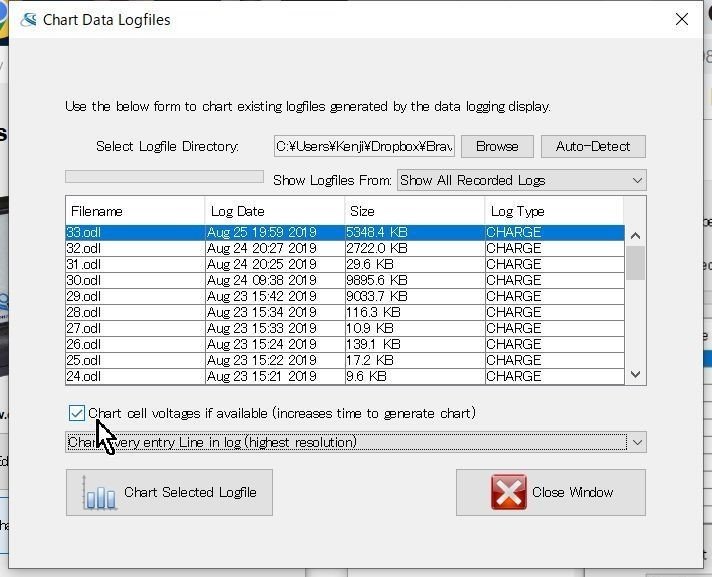The image size is (712, 577).
Task: Select the 31.odl logfile row
Action: click(x=345, y=264)
